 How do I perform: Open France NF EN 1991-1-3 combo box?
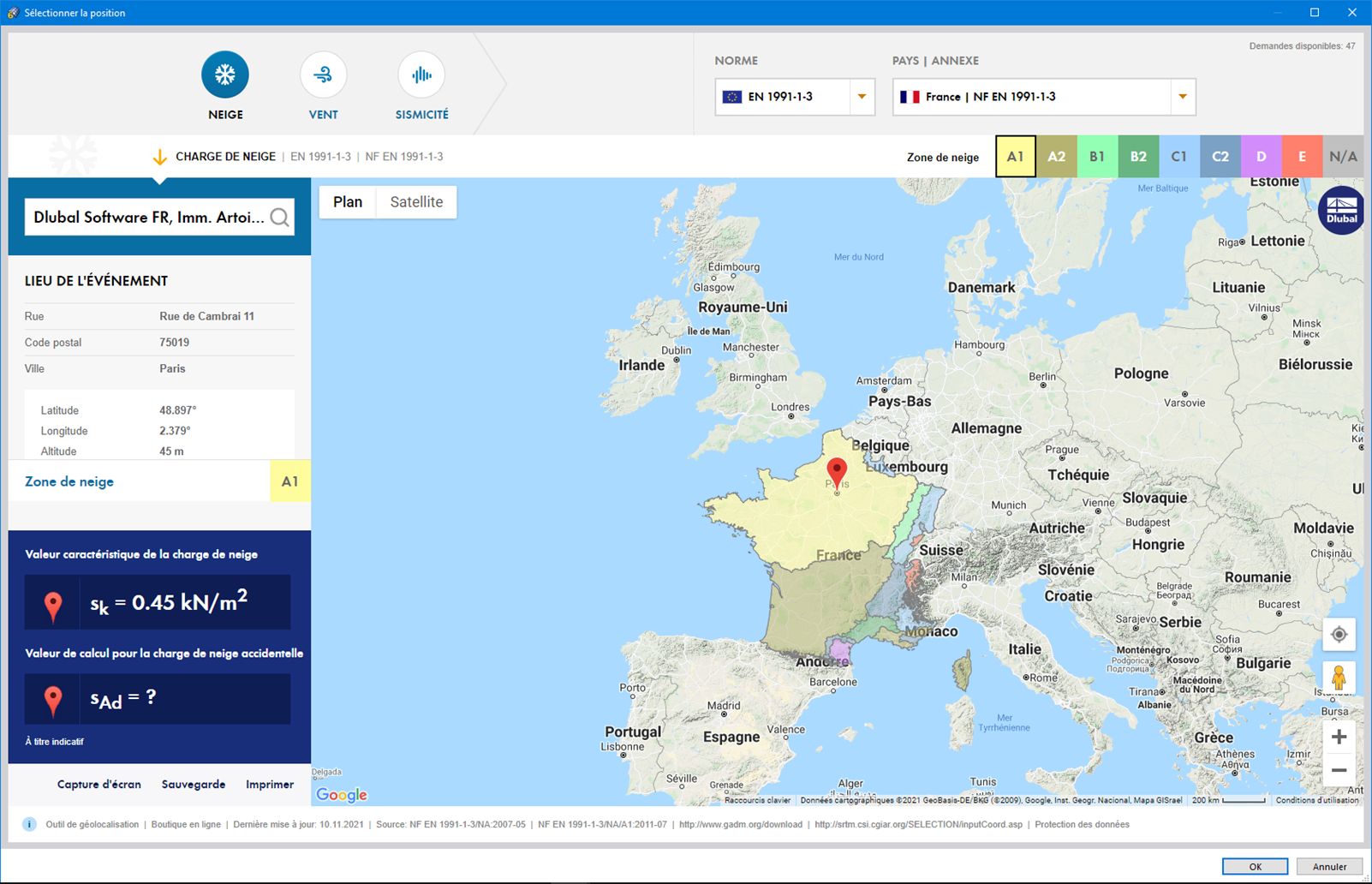coord(1044,97)
